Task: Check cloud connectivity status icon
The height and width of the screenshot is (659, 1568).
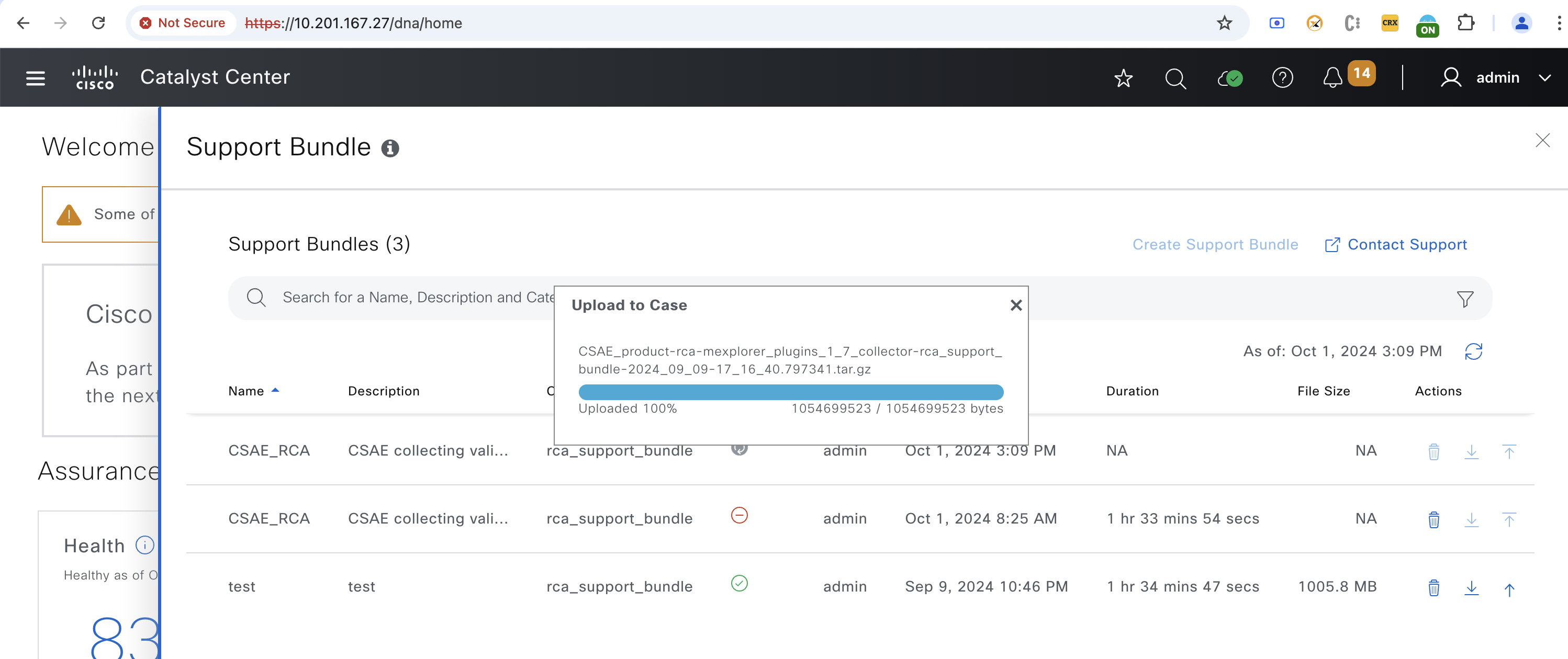Action: click(1229, 78)
